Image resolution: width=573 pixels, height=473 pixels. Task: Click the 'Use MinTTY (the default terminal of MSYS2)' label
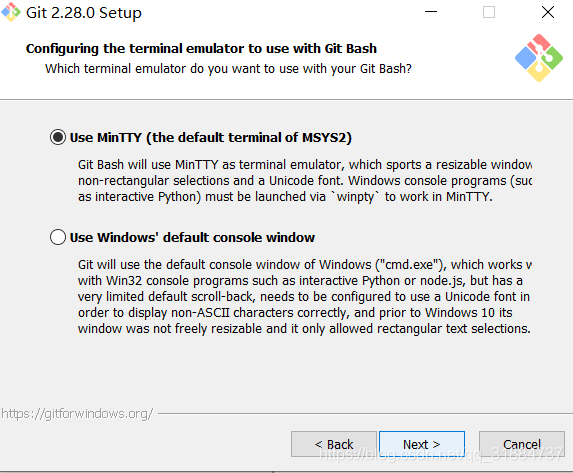210,137
